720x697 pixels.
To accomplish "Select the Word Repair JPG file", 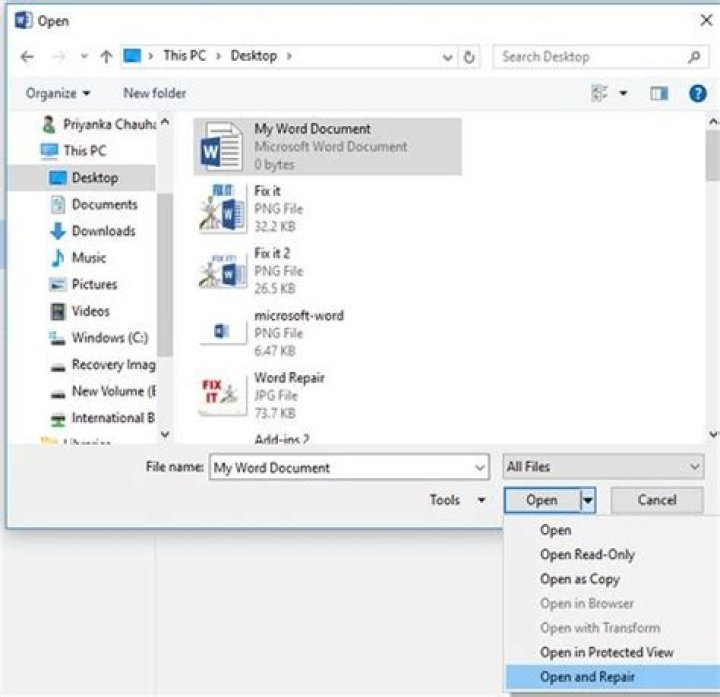I will [x=262, y=395].
